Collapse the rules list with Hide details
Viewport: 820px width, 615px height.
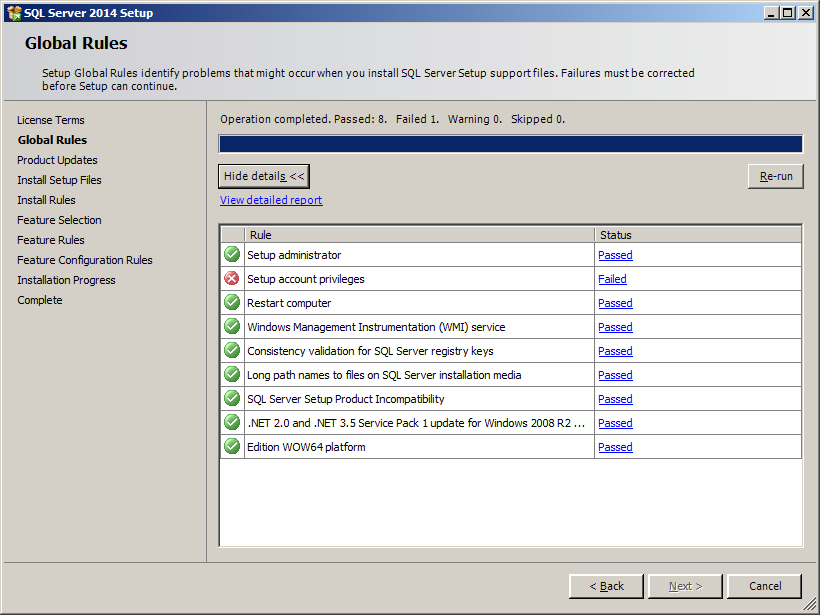264,176
